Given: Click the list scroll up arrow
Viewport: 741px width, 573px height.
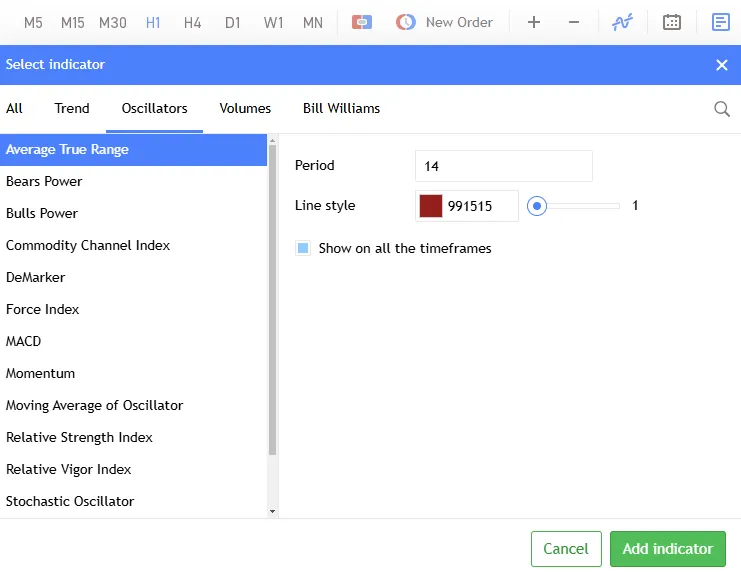Looking at the screenshot, I should [272, 140].
